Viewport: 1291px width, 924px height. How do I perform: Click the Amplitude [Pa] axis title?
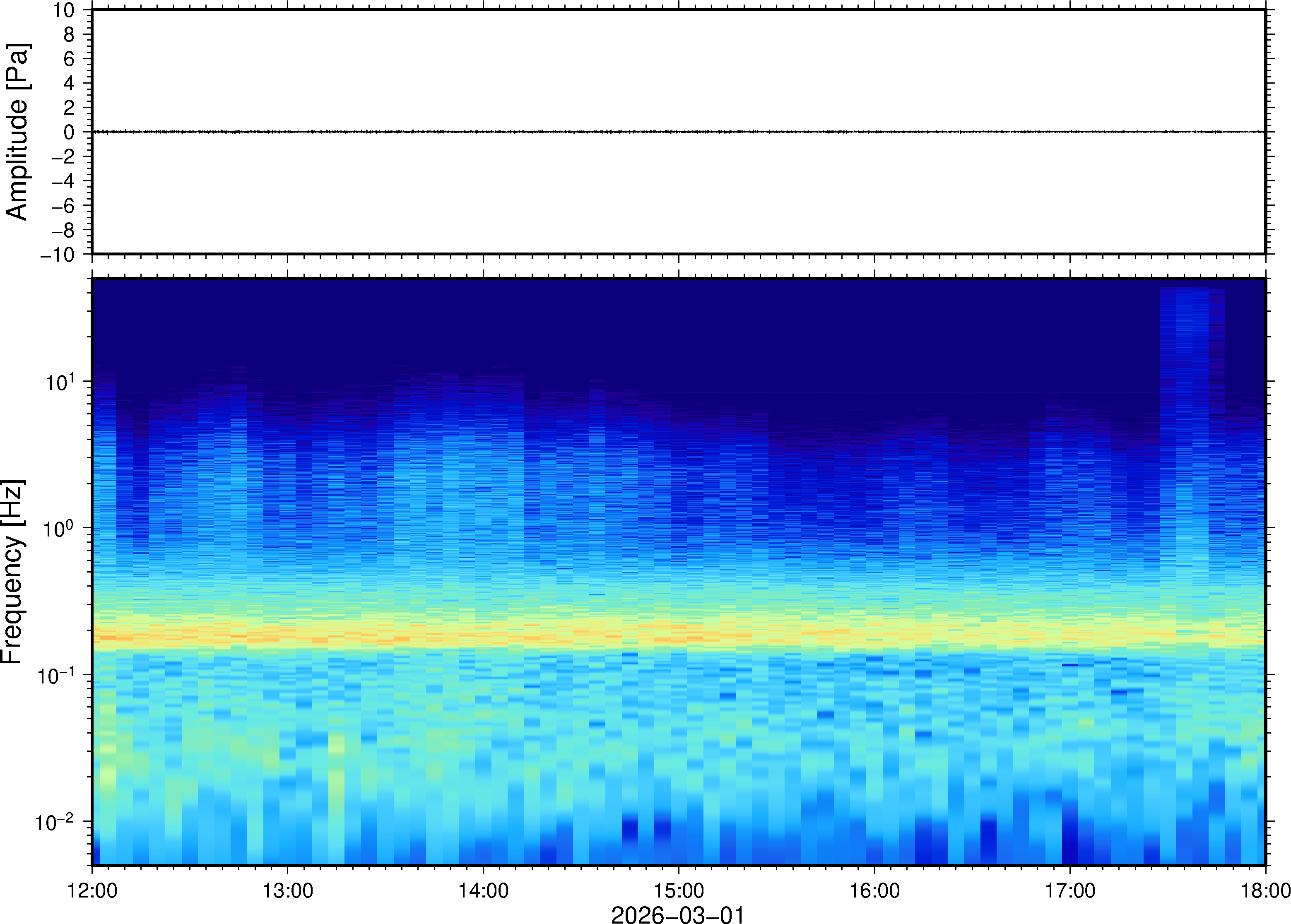[17, 131]
